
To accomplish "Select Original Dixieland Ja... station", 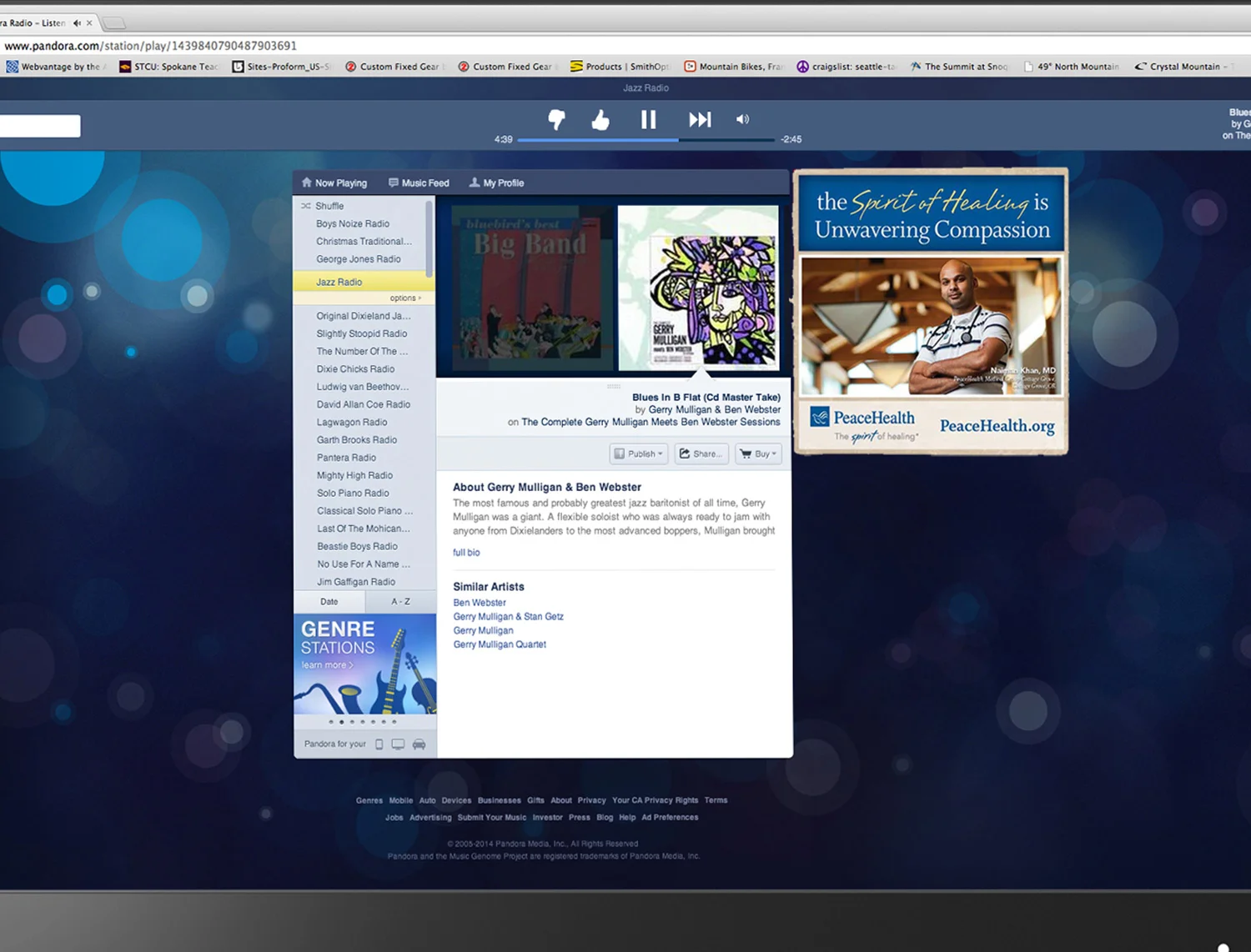I will tap(364, 316).
